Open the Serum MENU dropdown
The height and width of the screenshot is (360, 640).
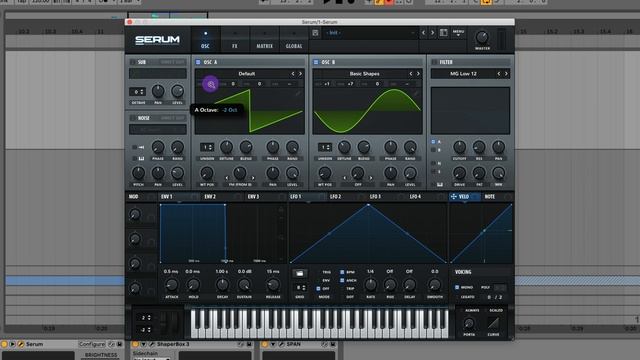[x=458, y=32]
